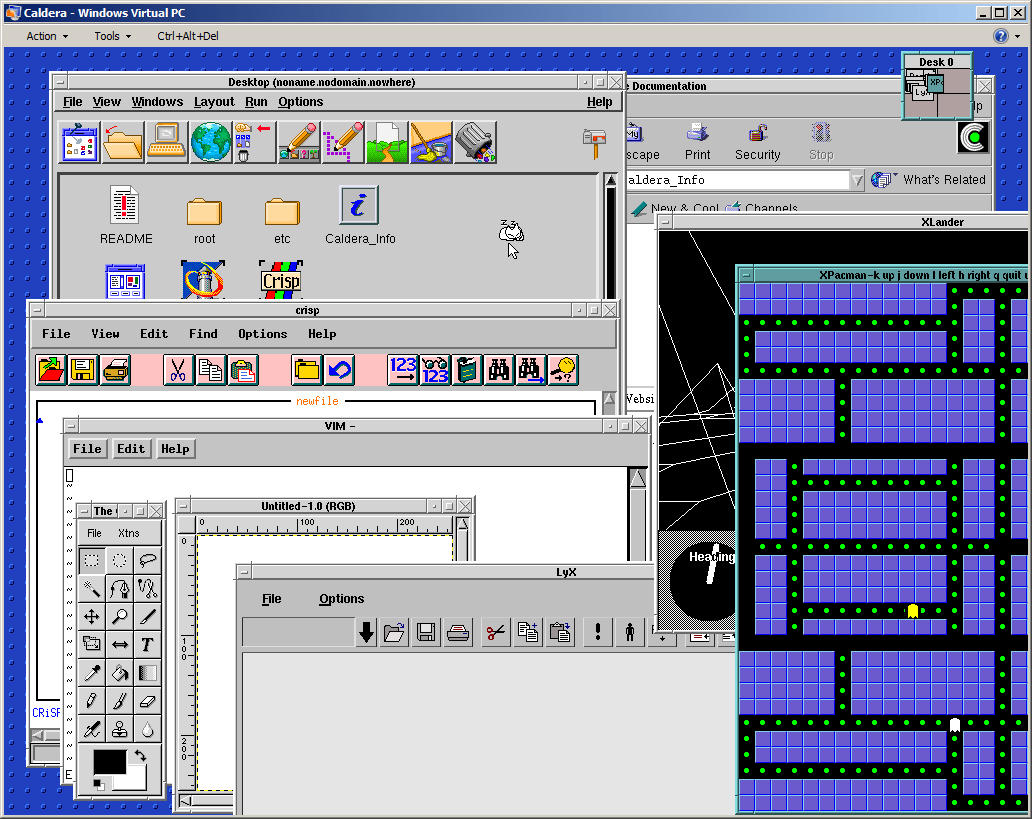Open the Xtns menu in GIMP toolbox
The image size is (1032, 819).
(x=129, y=533)
